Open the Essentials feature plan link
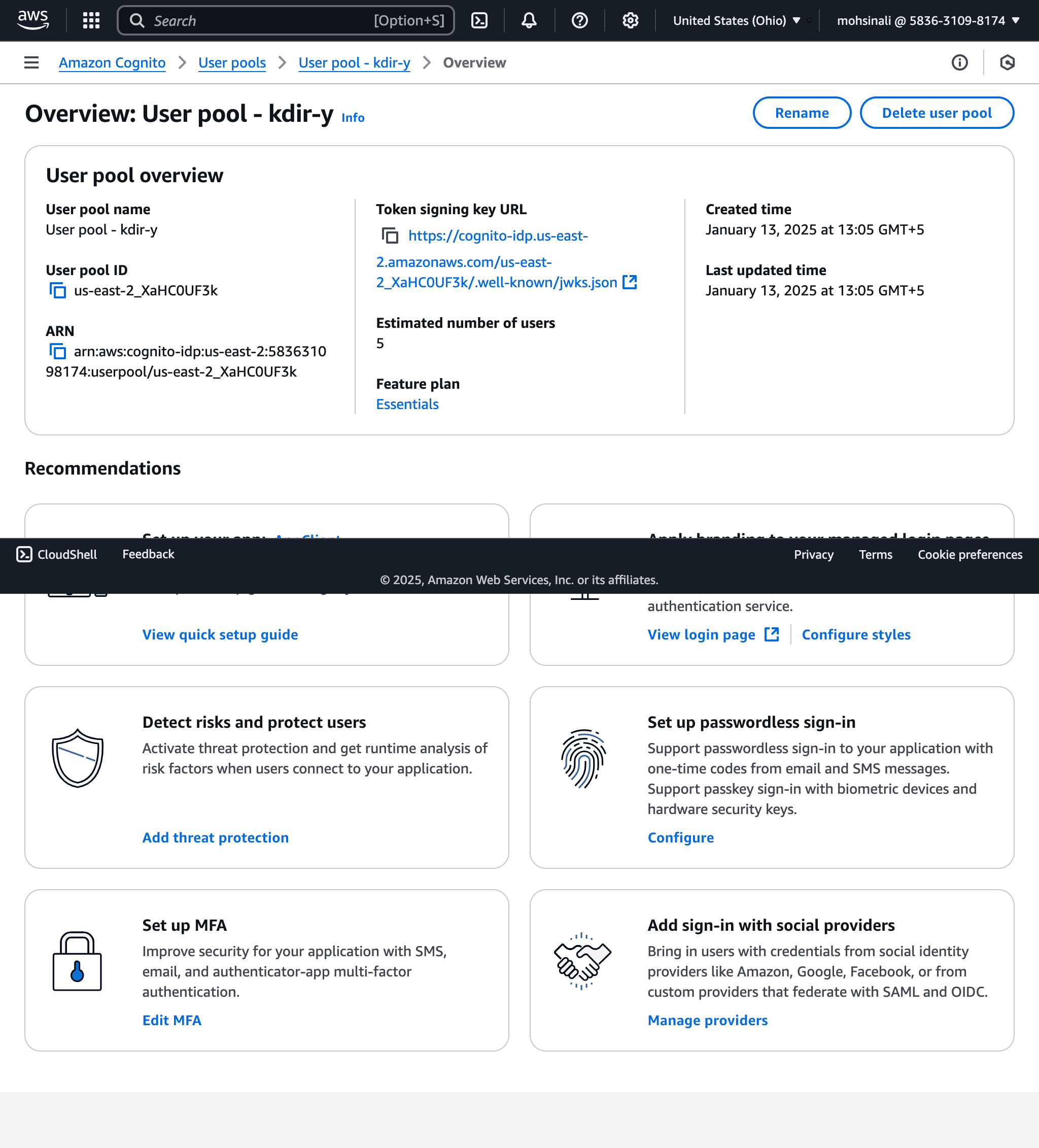Image resolution: width=1039 pixels, height=1148 pixels. pos(407,404)
